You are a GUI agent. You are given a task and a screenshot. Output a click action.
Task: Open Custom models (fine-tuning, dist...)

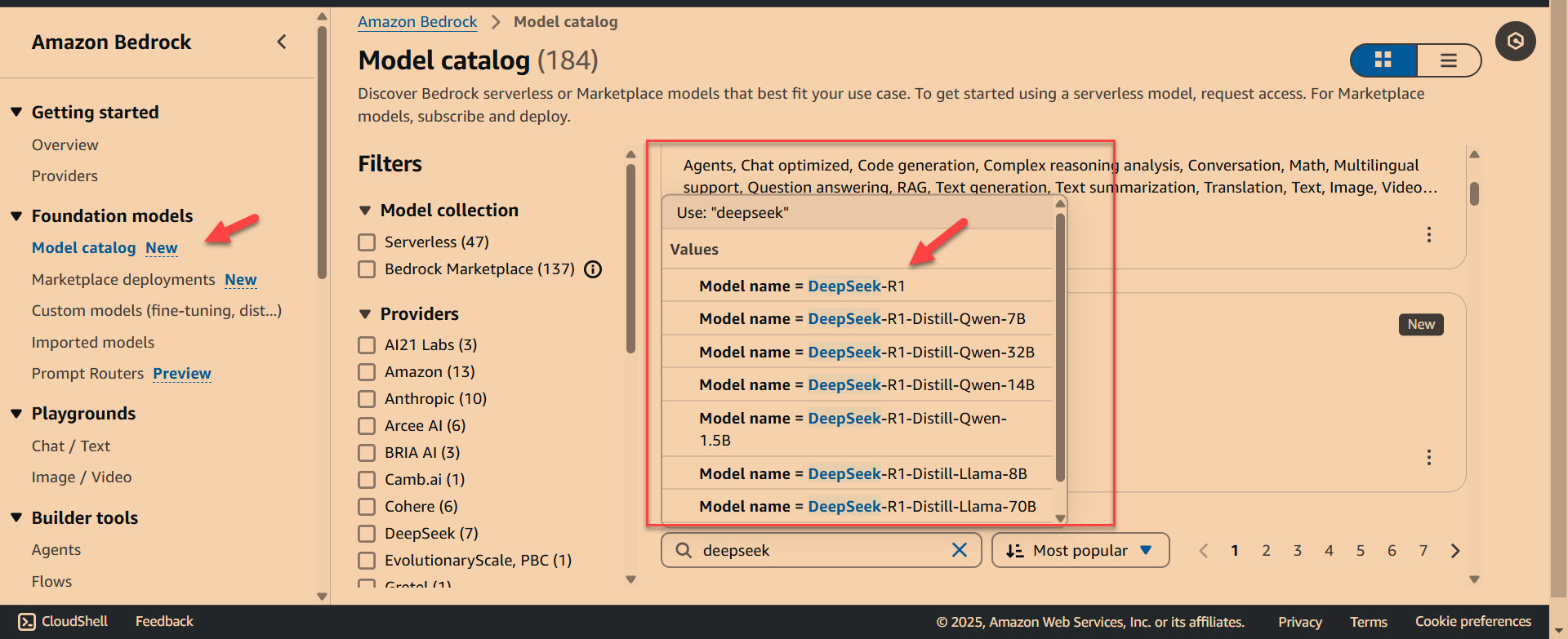(x=157, y=310)
